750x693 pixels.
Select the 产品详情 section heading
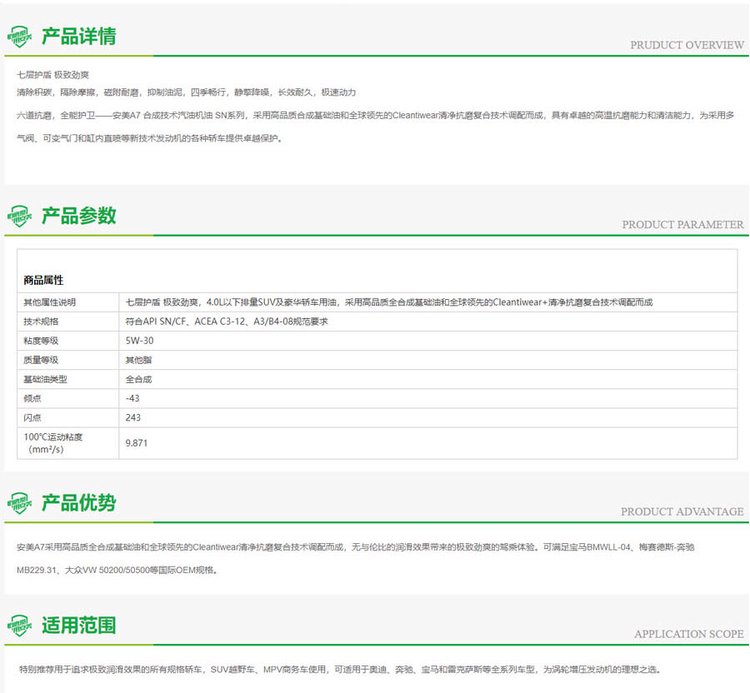click(78, 37)
